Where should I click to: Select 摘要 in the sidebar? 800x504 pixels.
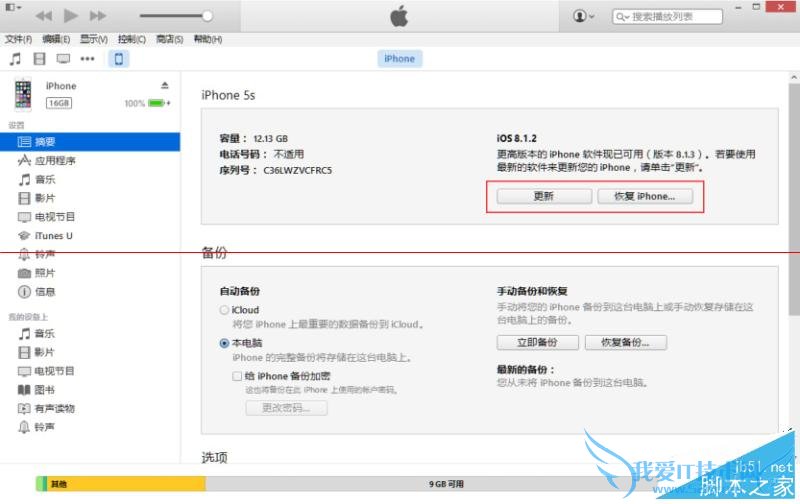tap(90, 142)
